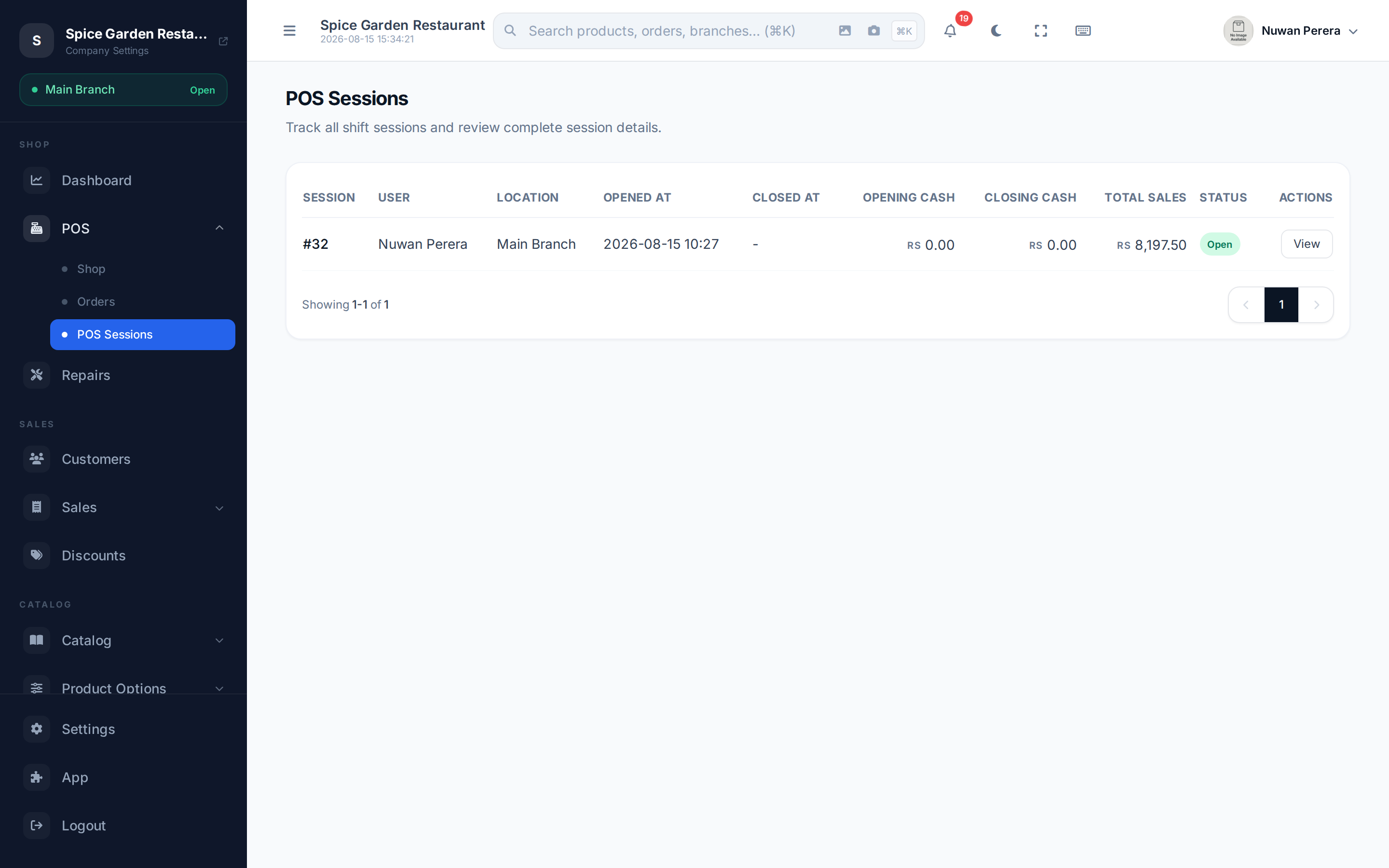
Task: Expand the Sales submenu chevron
Action: (x=219, y=508)
